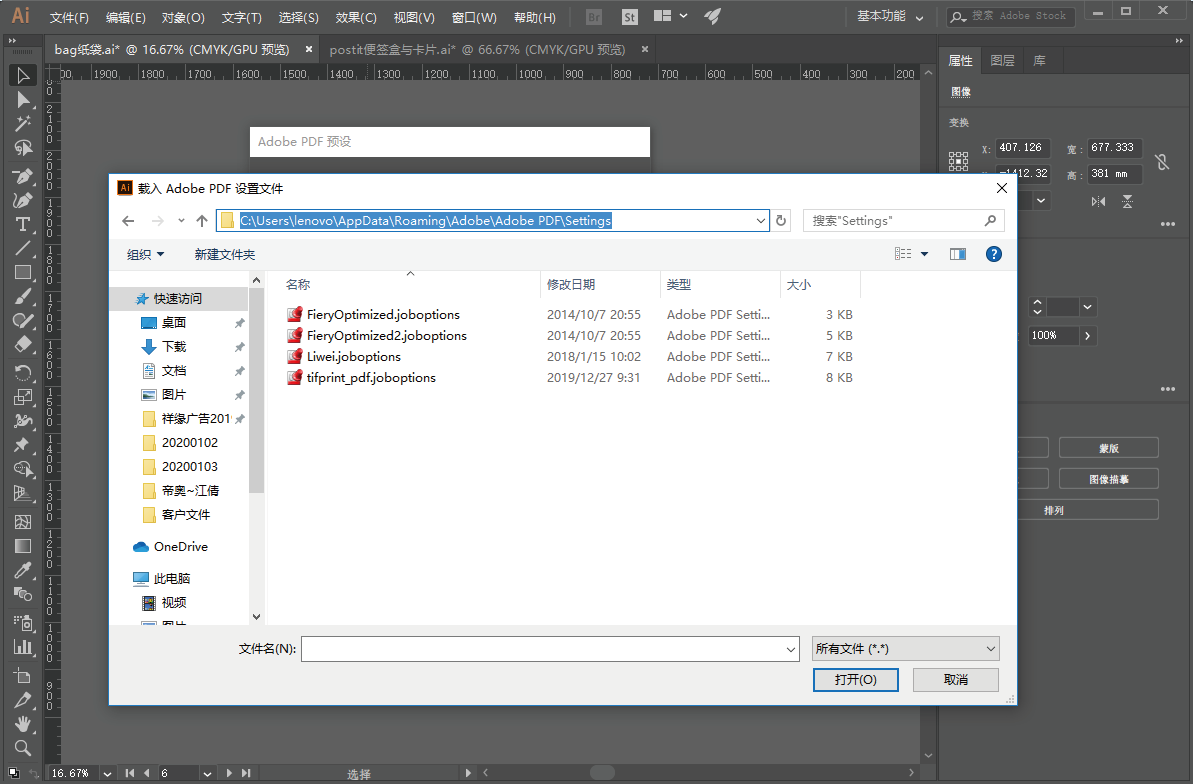Toggle the file dialog preview pane
The image size is (1193, 784).
[958, 254]
